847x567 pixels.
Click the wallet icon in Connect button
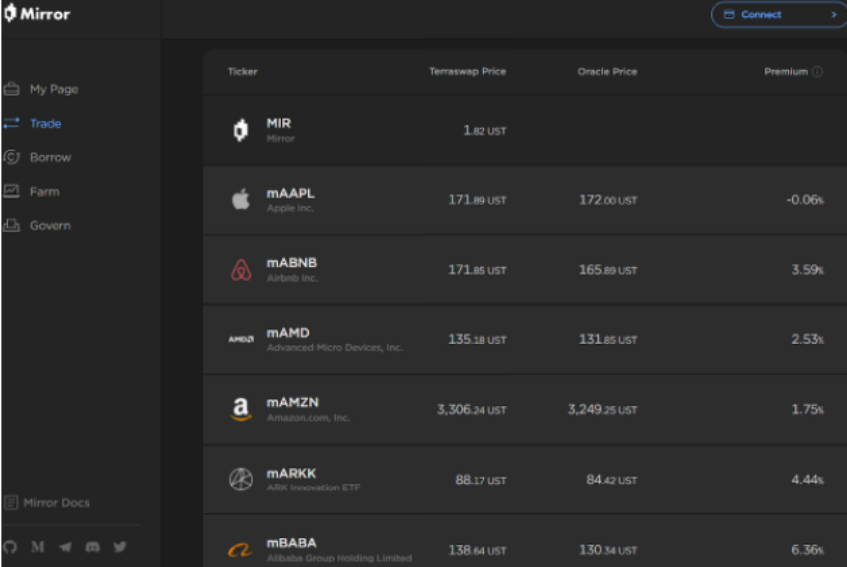[x=729, y=15]
